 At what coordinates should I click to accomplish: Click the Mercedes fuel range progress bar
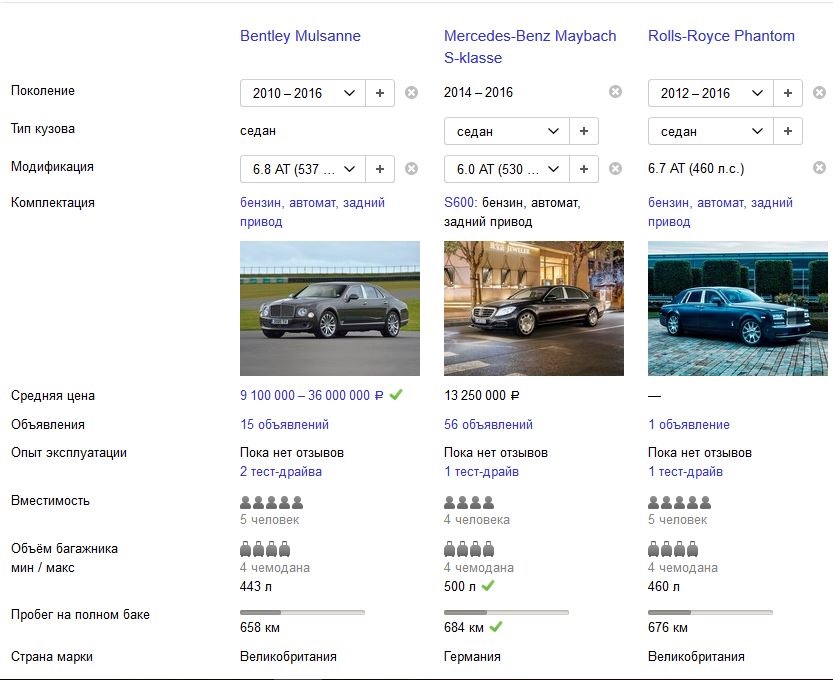tap(506, 612)
